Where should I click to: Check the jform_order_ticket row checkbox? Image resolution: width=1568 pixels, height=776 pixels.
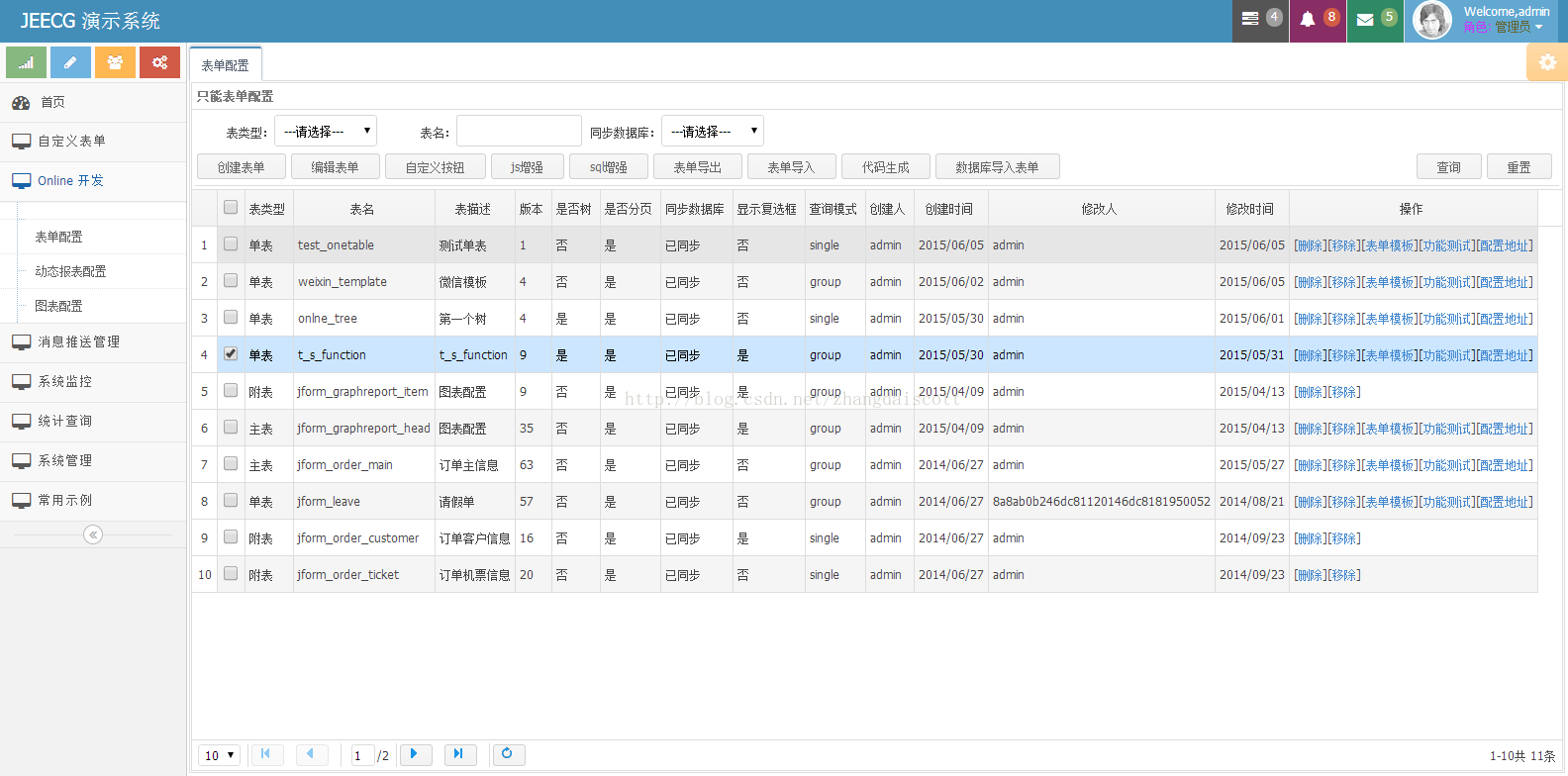click(231, 573)
